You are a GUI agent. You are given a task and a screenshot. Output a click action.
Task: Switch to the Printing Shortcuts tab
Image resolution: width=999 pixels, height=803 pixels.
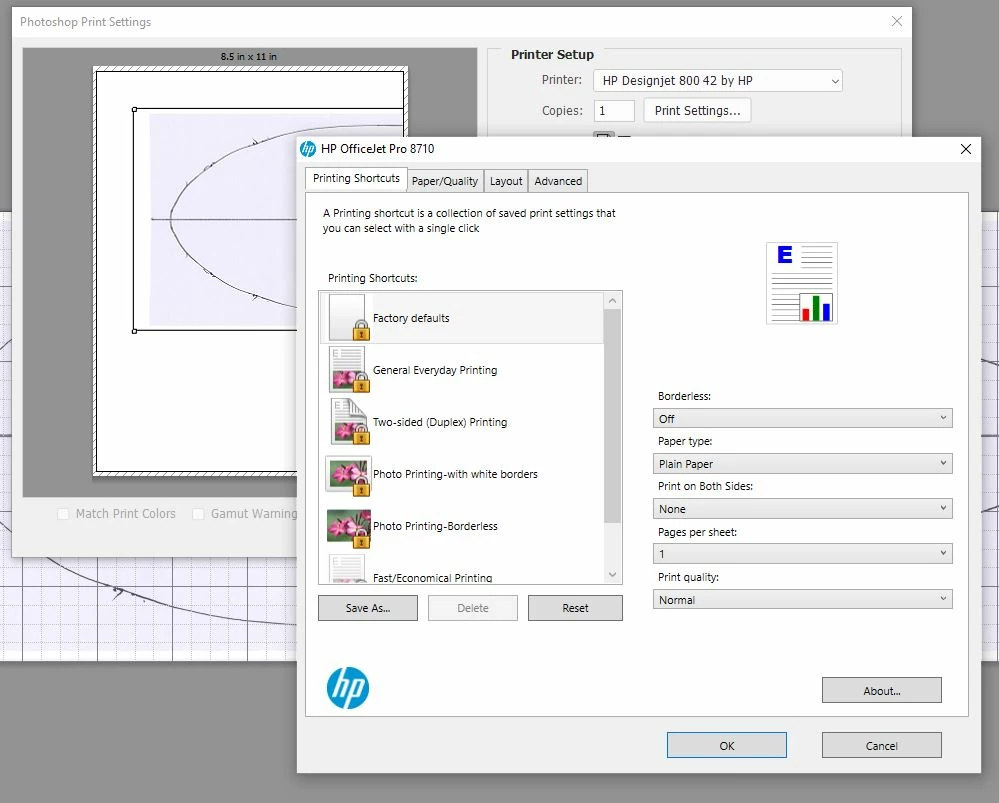click(356, 178)
